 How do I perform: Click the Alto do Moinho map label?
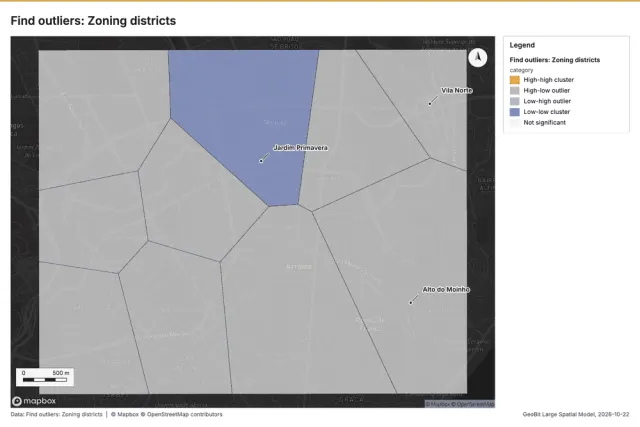coord(446,289)
